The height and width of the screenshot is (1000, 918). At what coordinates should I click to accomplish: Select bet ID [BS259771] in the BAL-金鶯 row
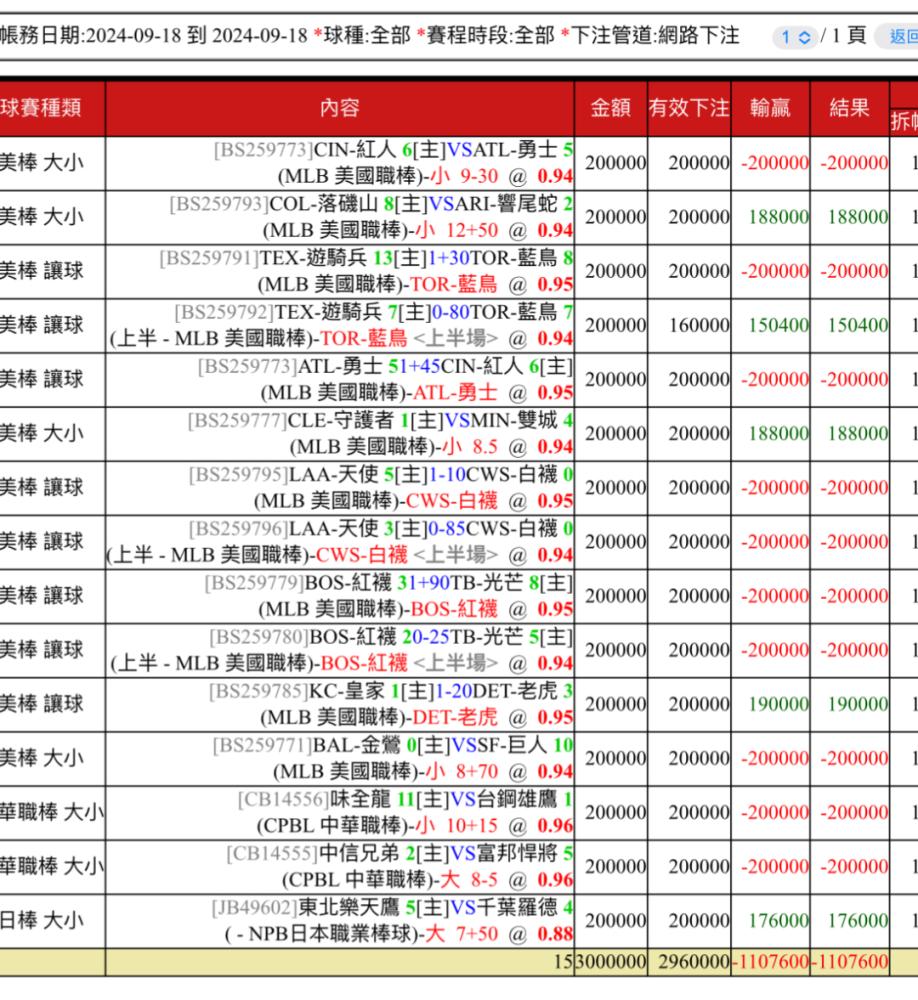(x=263, y=746)
